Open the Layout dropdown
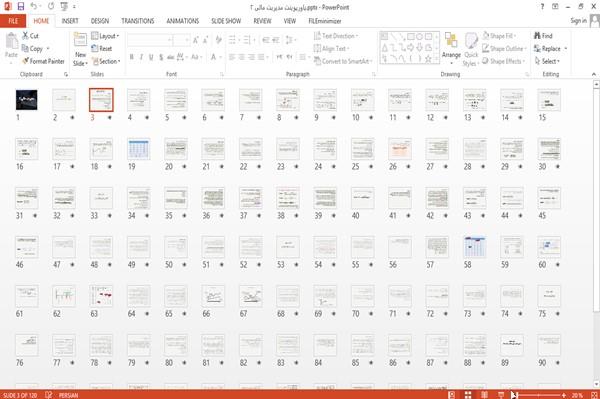 tap(105, 36)
